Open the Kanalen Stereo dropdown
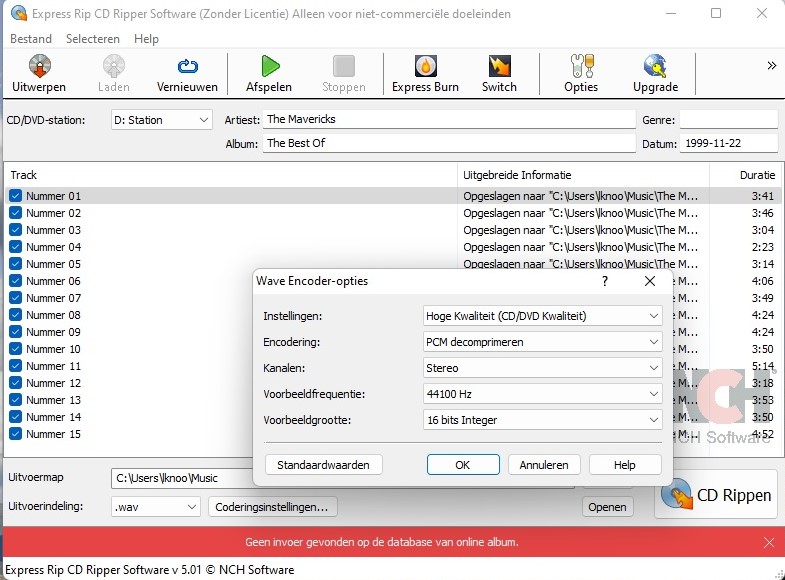The image size is (785, 580). pyautogui.click(x=543, y=368)
